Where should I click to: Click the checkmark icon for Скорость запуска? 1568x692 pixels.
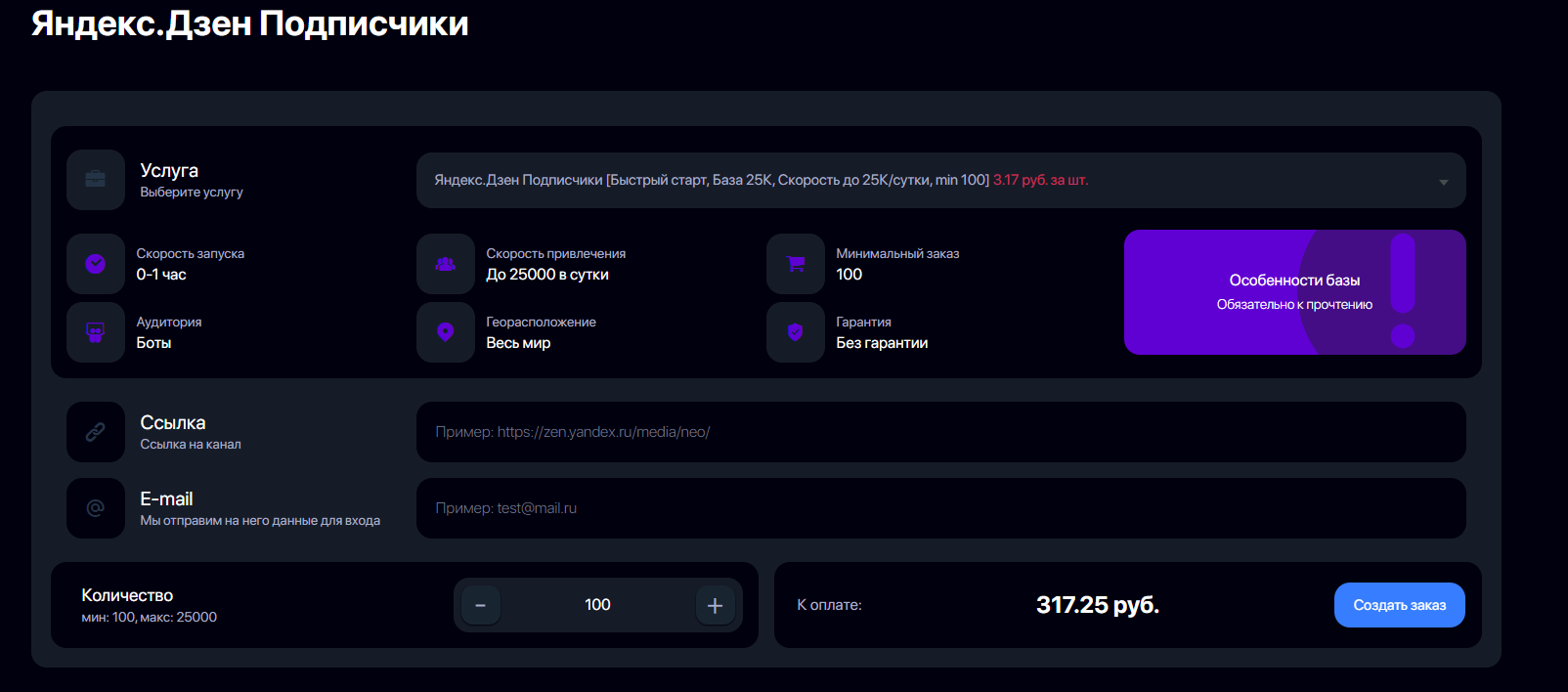pos(96,263)
